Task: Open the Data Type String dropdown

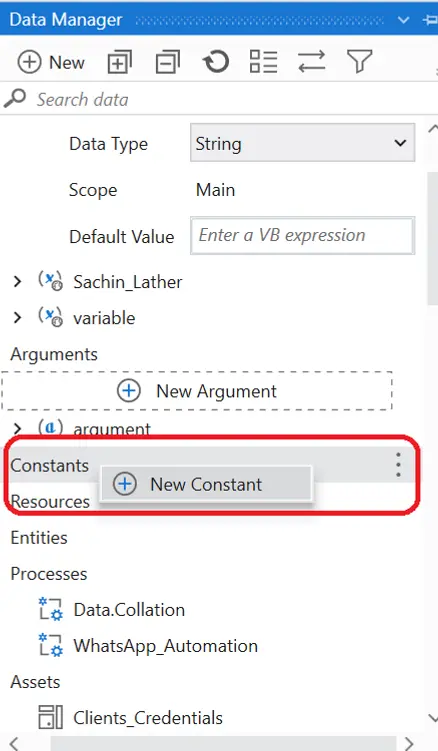Action: click(x=302, y=143)
